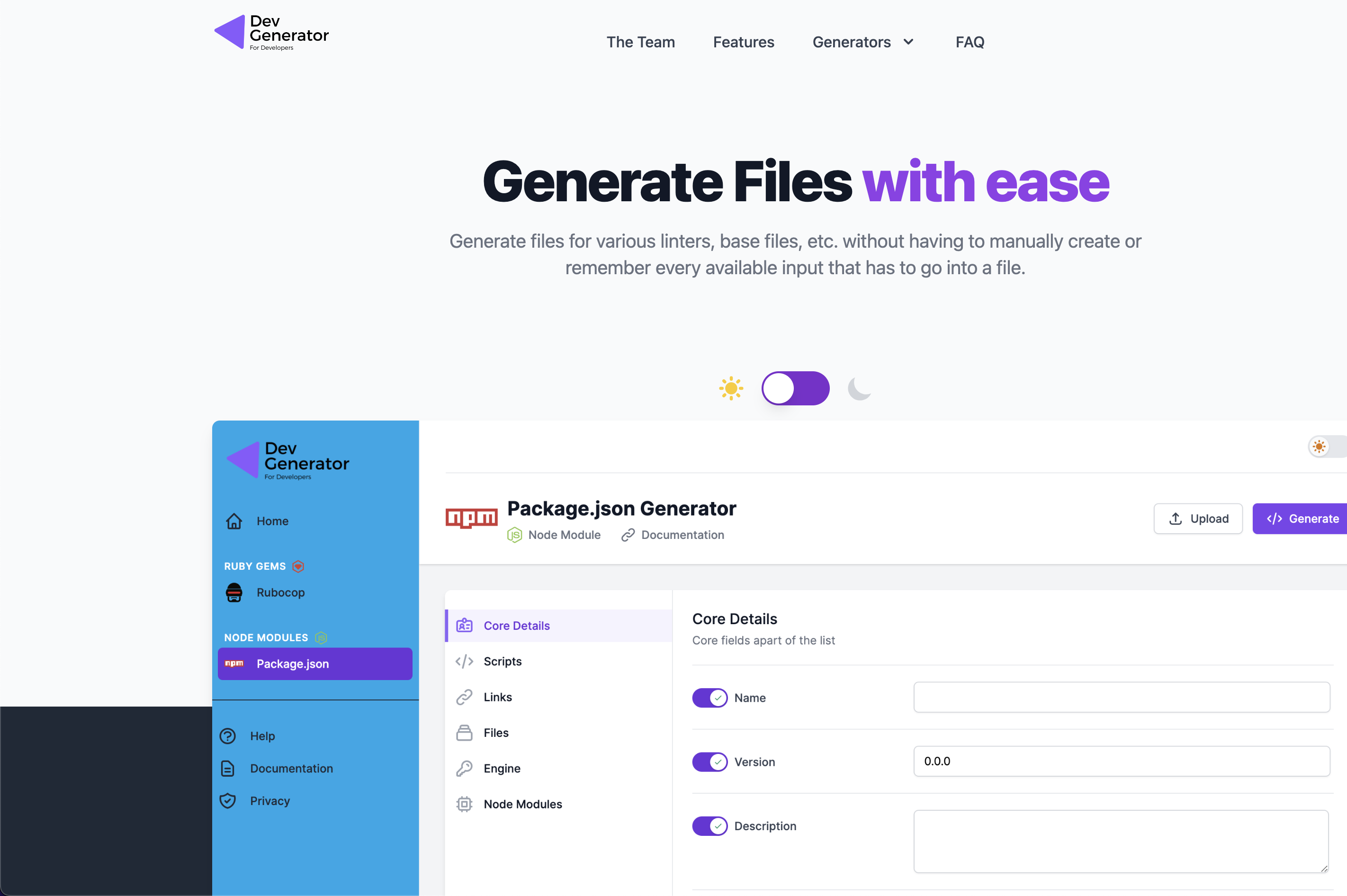Click the Generate button
This screenshot has height=896, width=1347.
point(1300,519)
